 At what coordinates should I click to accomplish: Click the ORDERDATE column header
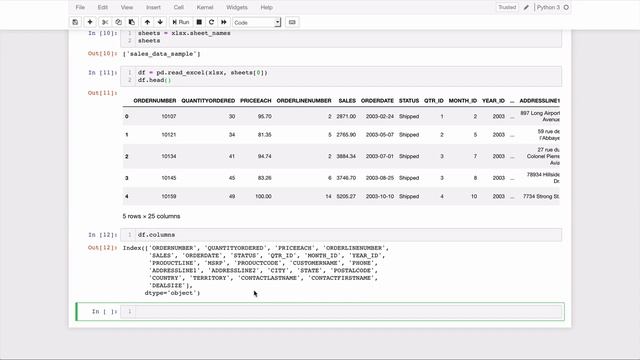(x=377, y=100)
